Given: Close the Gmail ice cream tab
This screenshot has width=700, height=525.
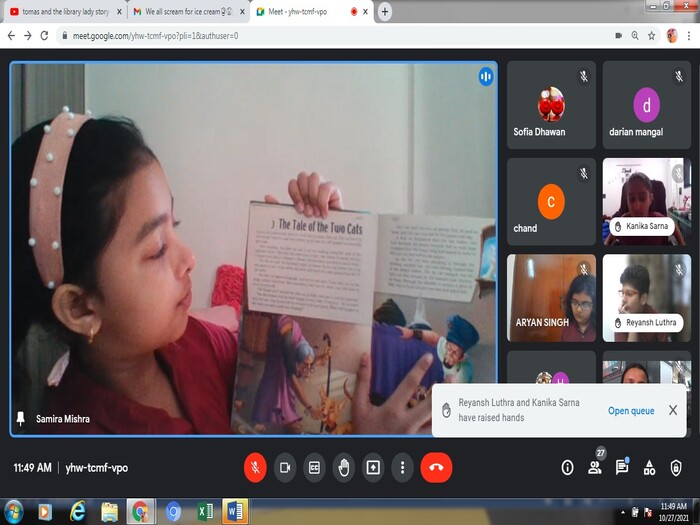Looking at the screenshot, I should 242,12.
